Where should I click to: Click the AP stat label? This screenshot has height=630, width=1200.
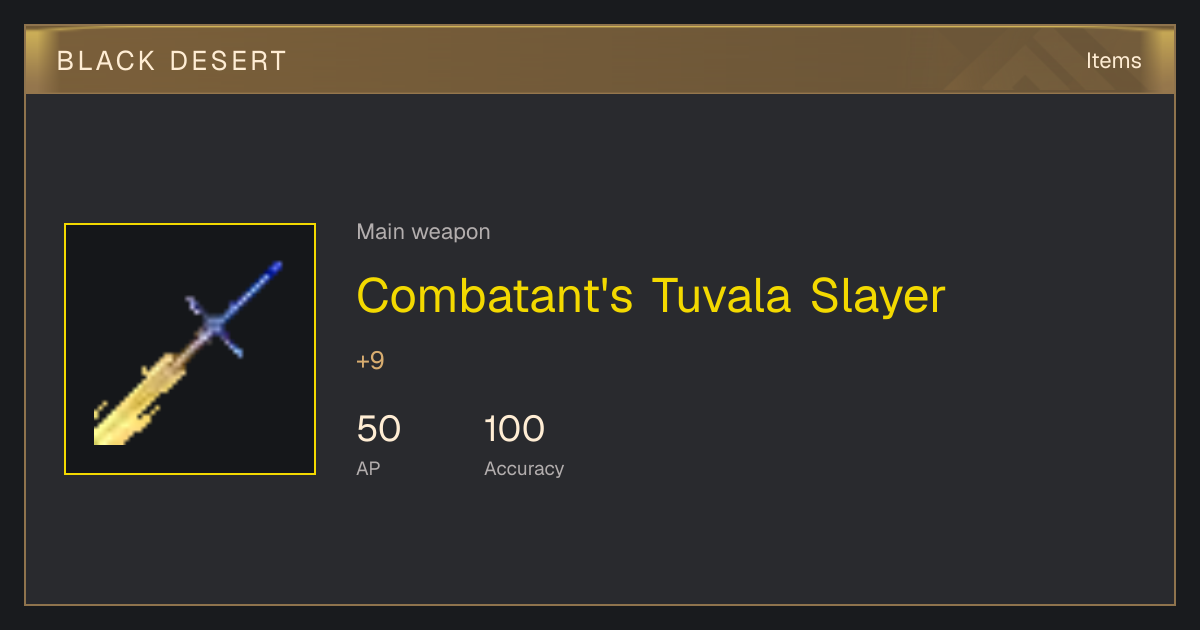coord(368,468)
